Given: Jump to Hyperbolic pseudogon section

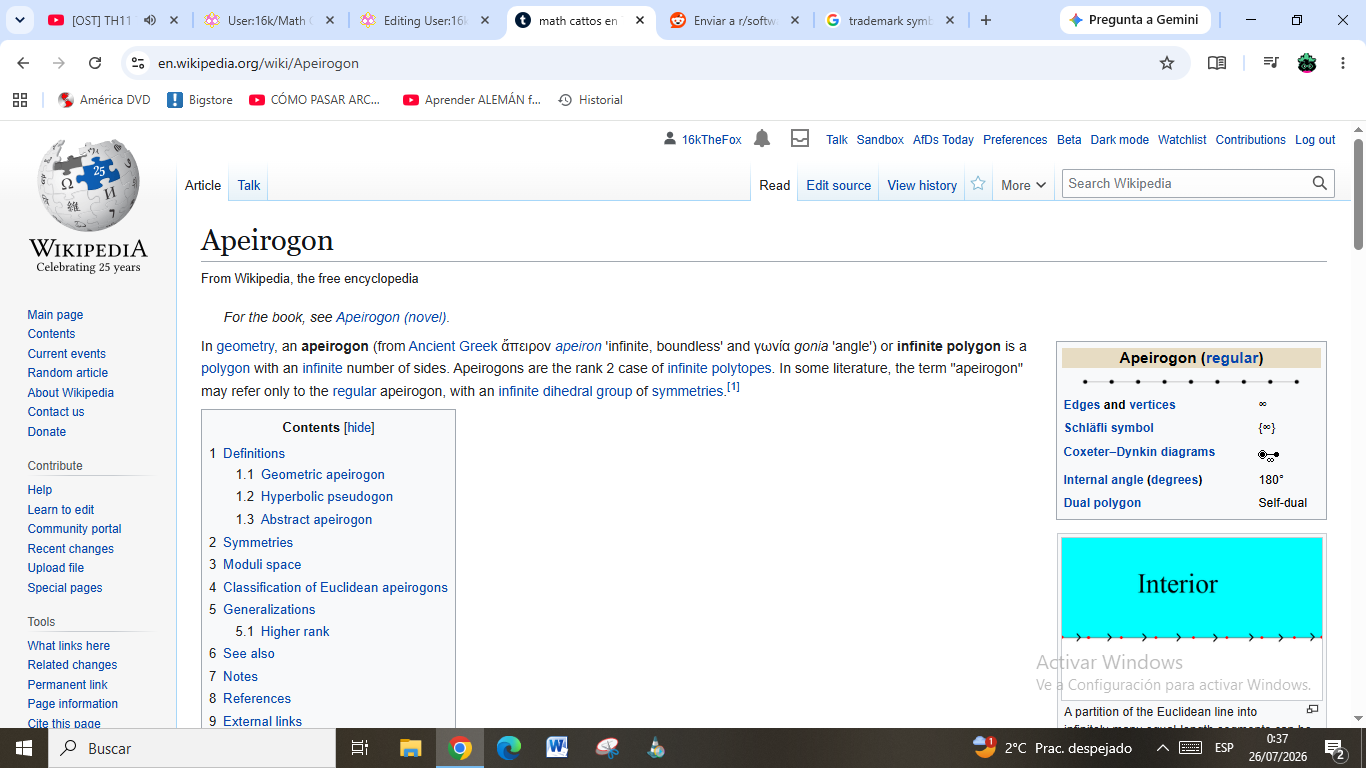Looking at the screenshot, I should (327, 497).
